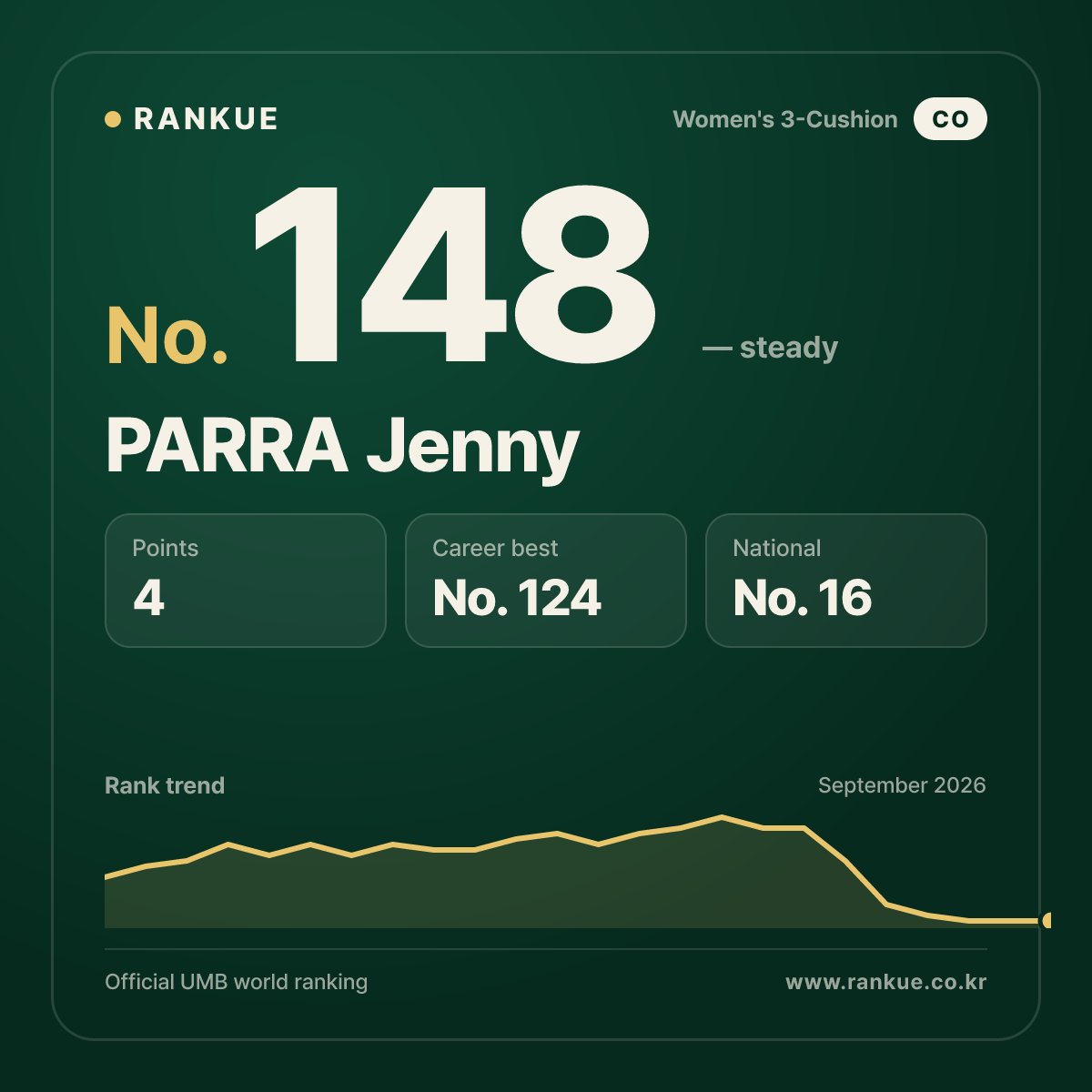Viewport: 1092px width, 1092px height.
Task: Open the Career best No. 124 card
Action: tap(546, 581)
